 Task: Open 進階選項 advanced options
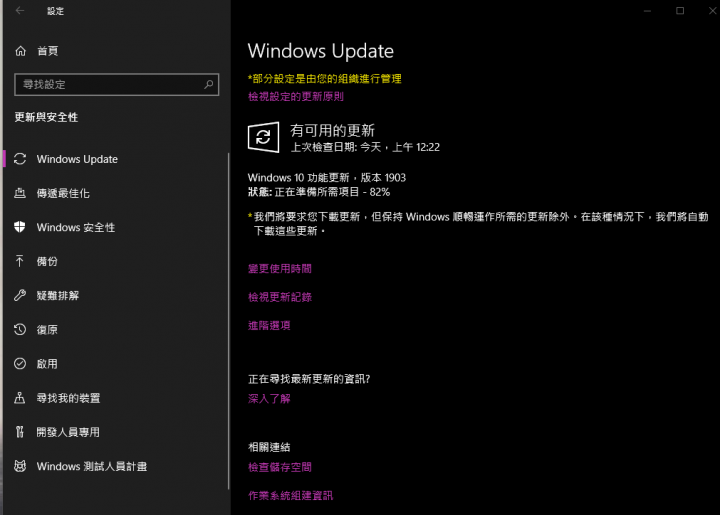point(269,325)
